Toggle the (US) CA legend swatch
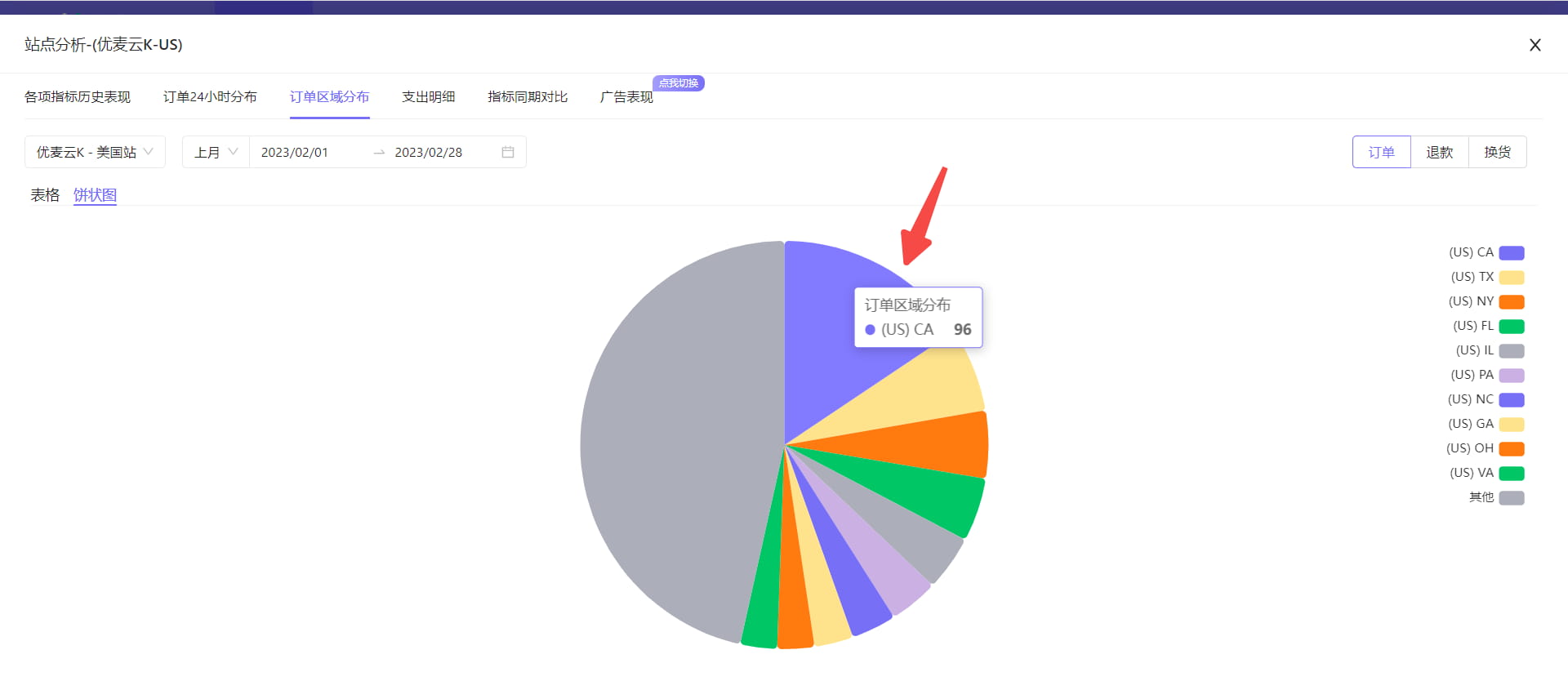 (1512, 252)
